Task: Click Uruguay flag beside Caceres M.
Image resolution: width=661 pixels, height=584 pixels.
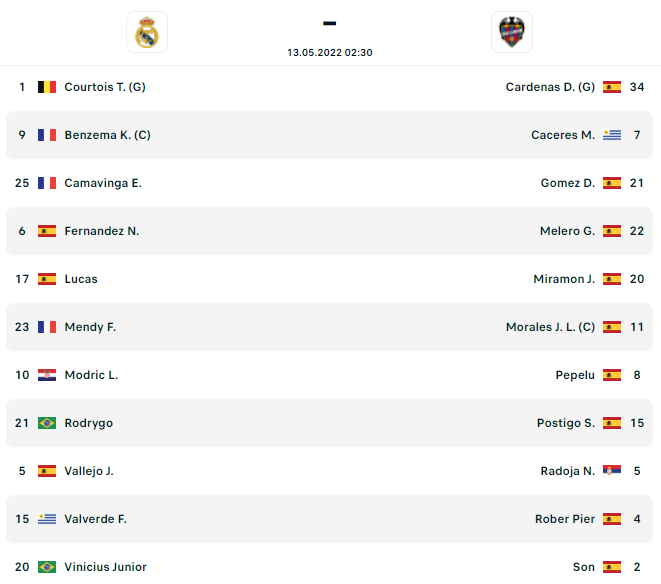Action: pos(612,135)
